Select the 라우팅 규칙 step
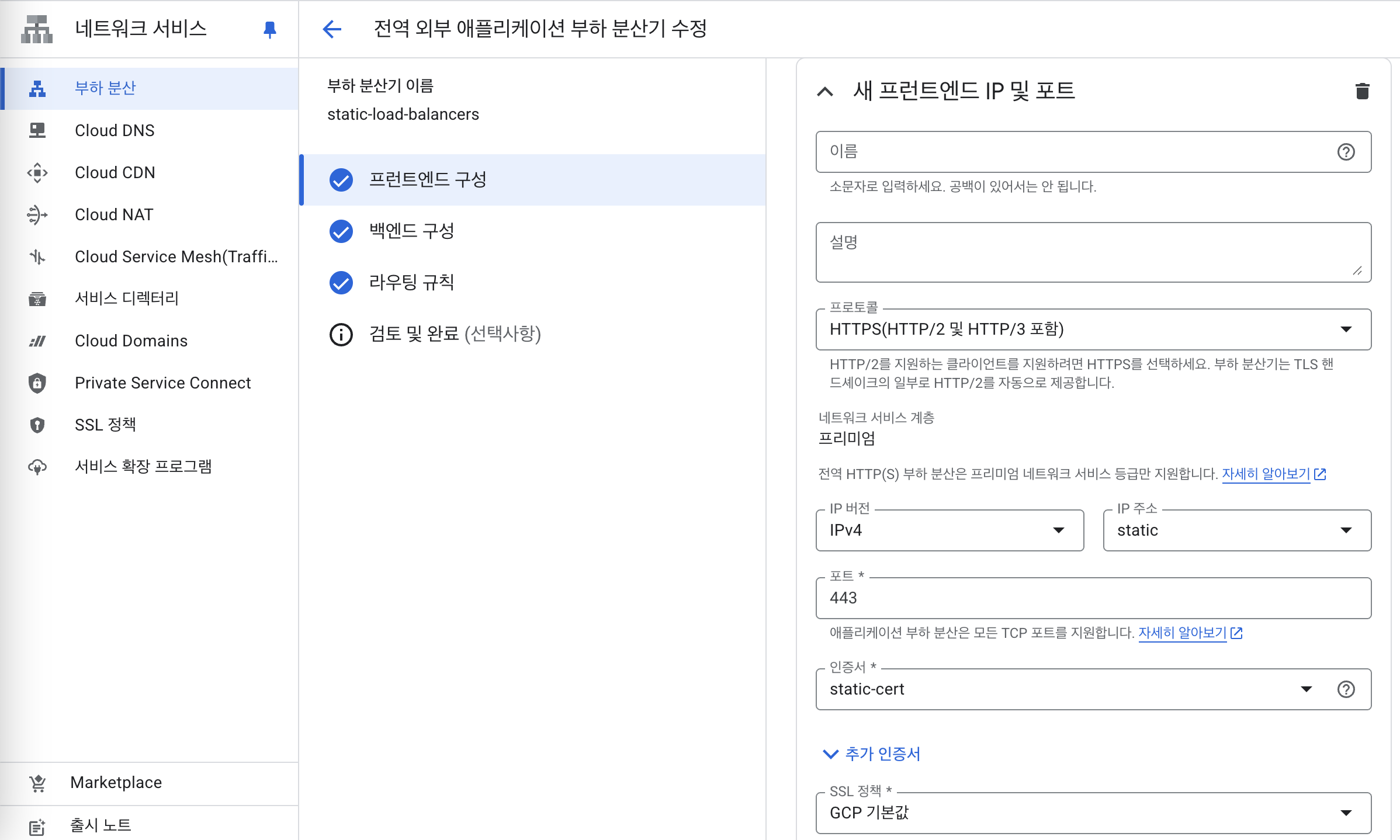 coord(411,282)
